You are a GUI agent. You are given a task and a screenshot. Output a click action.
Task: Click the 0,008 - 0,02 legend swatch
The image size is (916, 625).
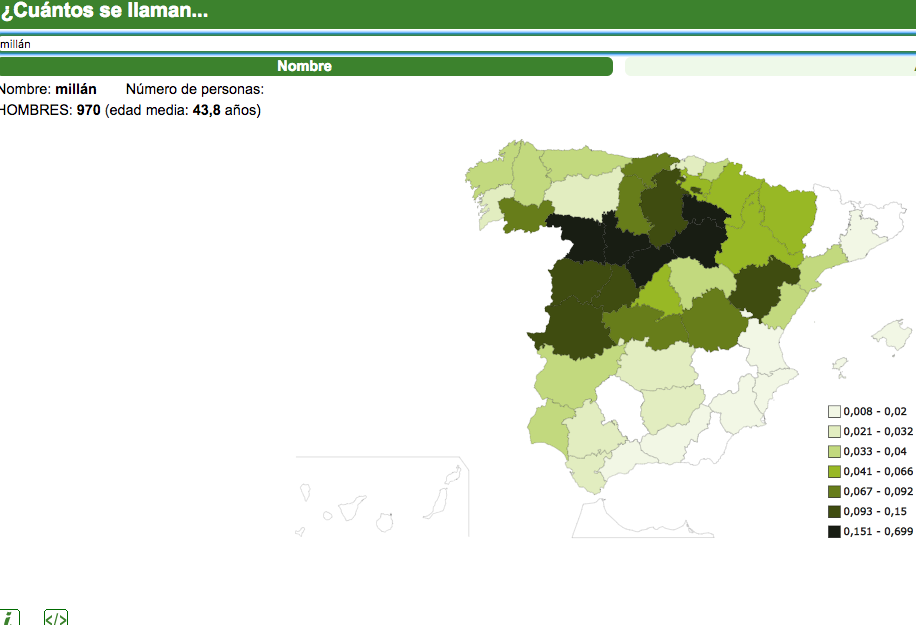[x=834, y=411]
